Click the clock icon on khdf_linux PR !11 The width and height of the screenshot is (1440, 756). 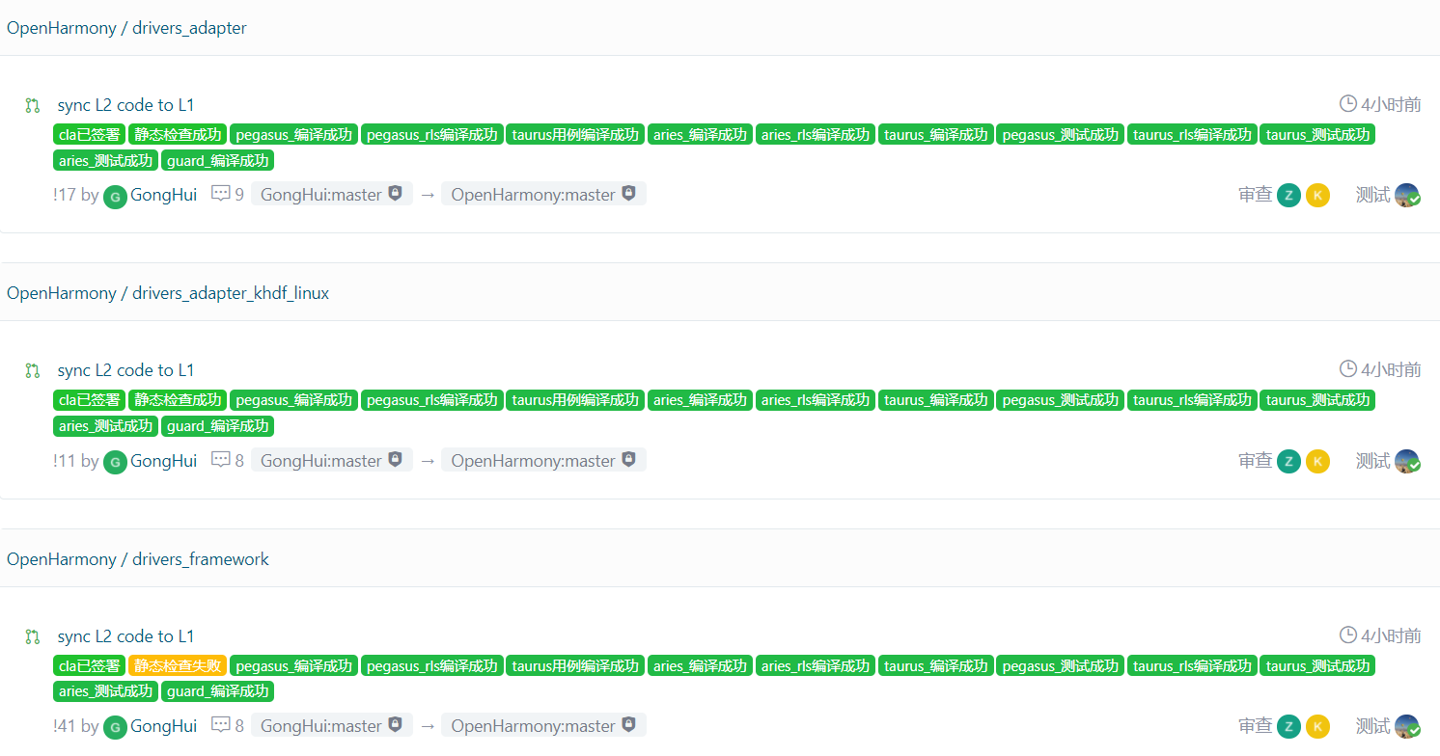point(1348,370)
